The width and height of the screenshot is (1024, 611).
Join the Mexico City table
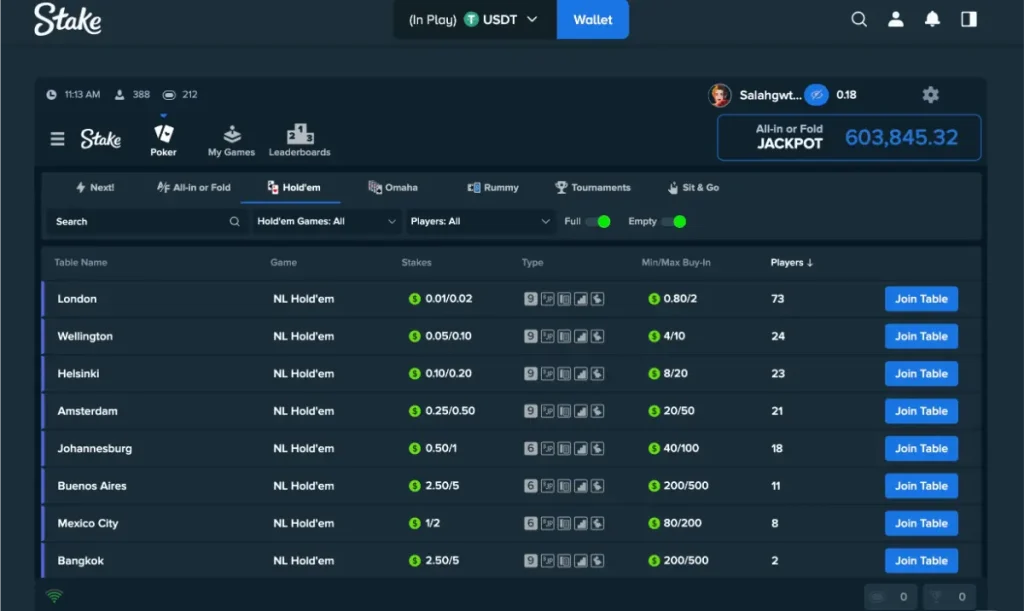coord(921,524)
